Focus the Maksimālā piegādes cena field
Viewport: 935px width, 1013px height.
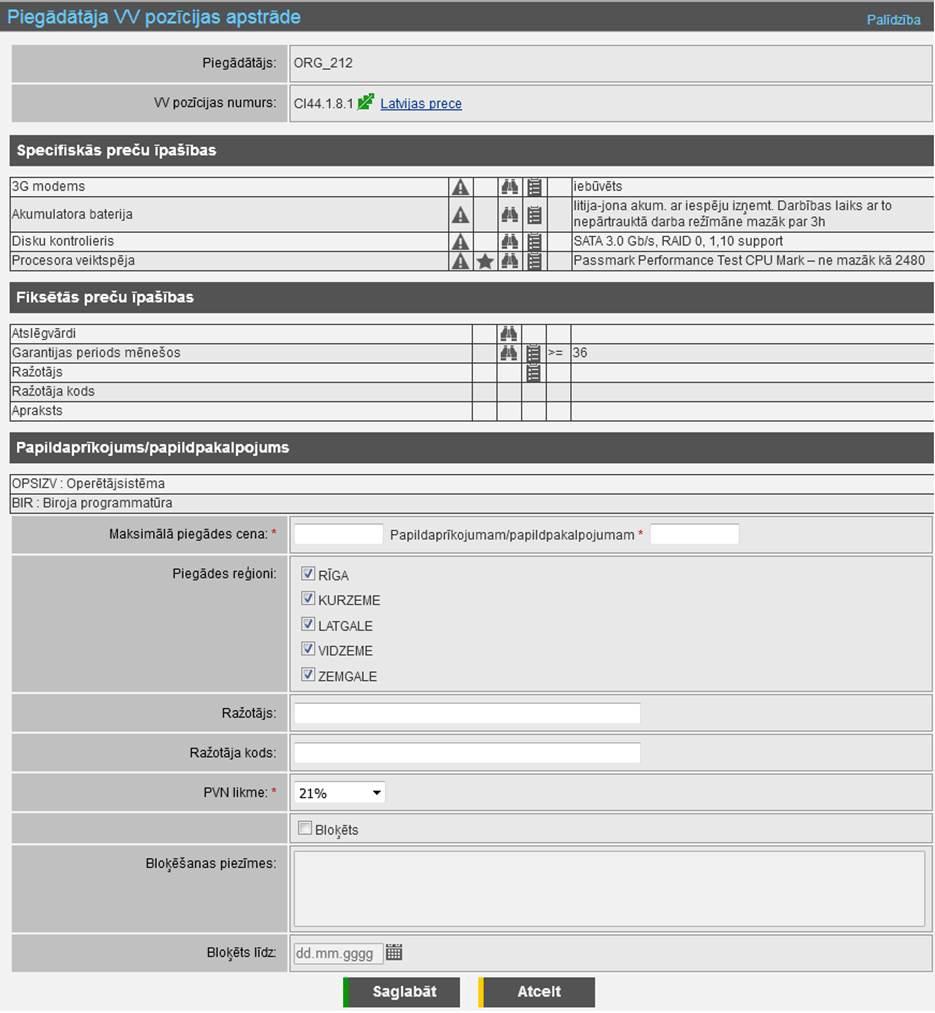(x=339, y=534)
